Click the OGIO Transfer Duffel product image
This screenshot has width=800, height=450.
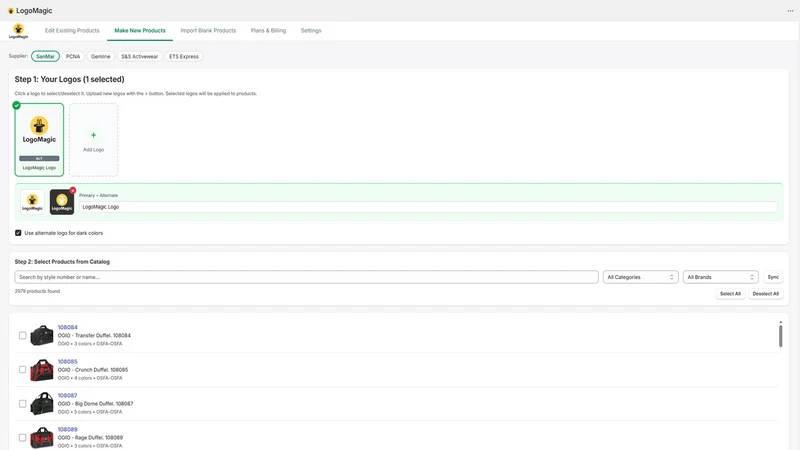tap(42, 336)
